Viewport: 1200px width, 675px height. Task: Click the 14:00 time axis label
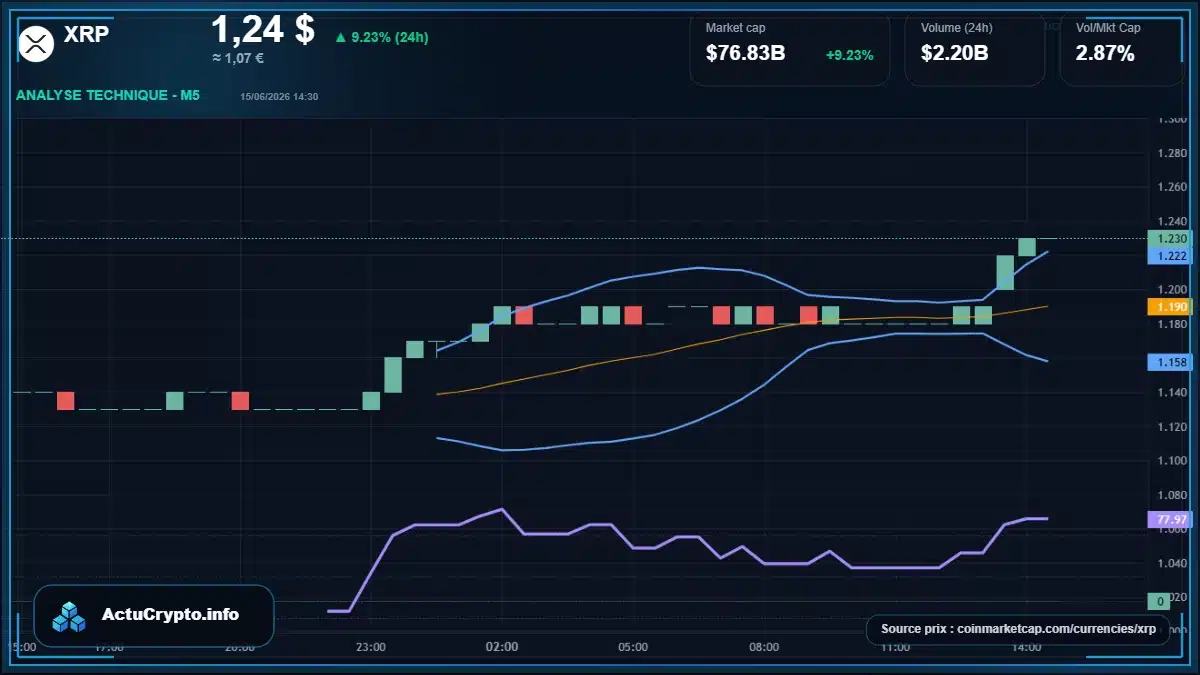click(1026, 647)
